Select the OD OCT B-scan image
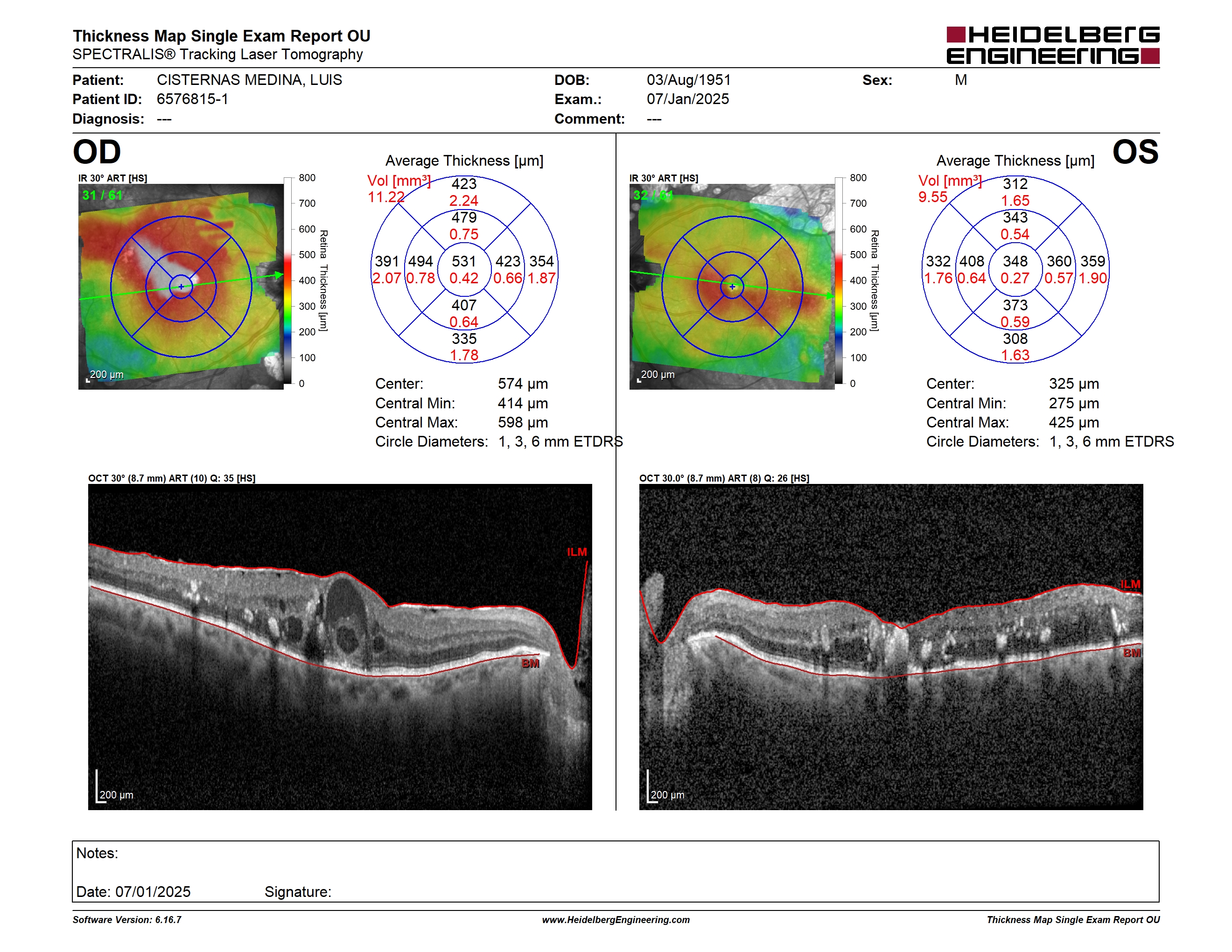This screenshot has width=1232, height=952. tap(340, 647)
